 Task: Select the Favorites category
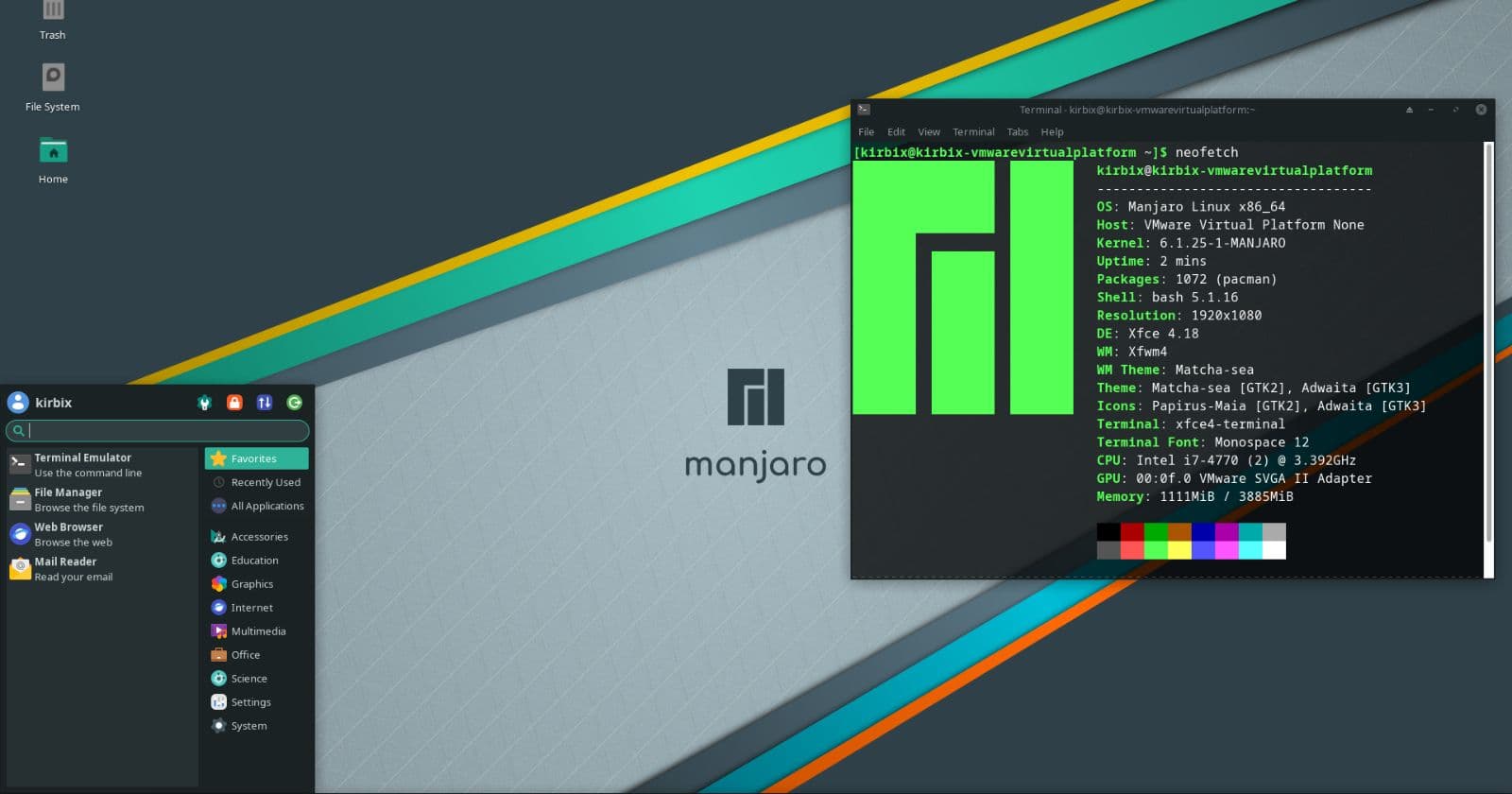click(x=256, y=458)
